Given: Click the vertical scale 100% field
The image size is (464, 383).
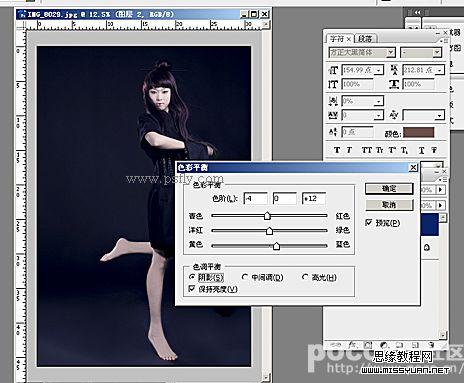Looking at the screenshot, I should [357, 84].
